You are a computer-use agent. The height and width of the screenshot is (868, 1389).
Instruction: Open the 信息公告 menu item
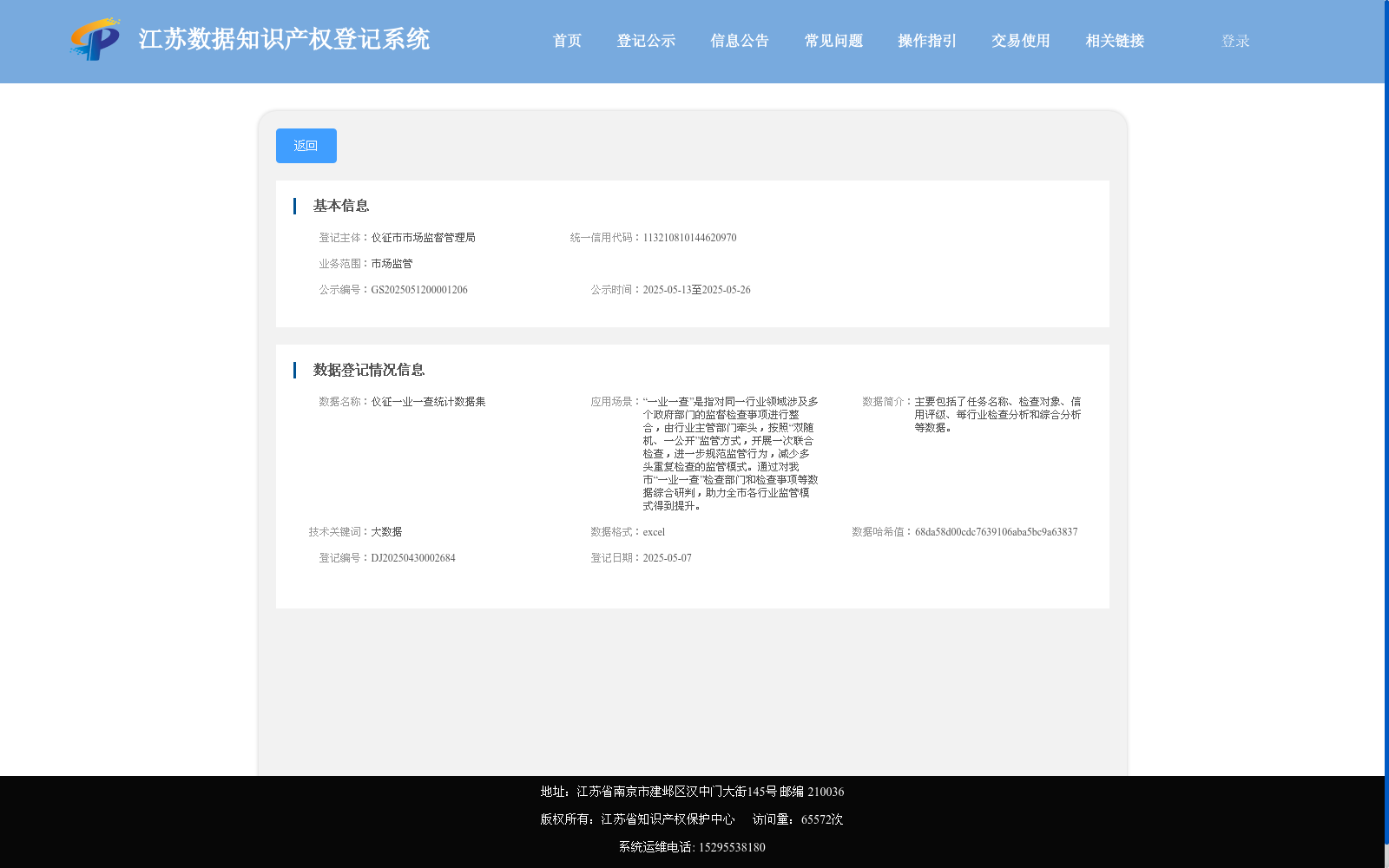[x=740, y=41]
